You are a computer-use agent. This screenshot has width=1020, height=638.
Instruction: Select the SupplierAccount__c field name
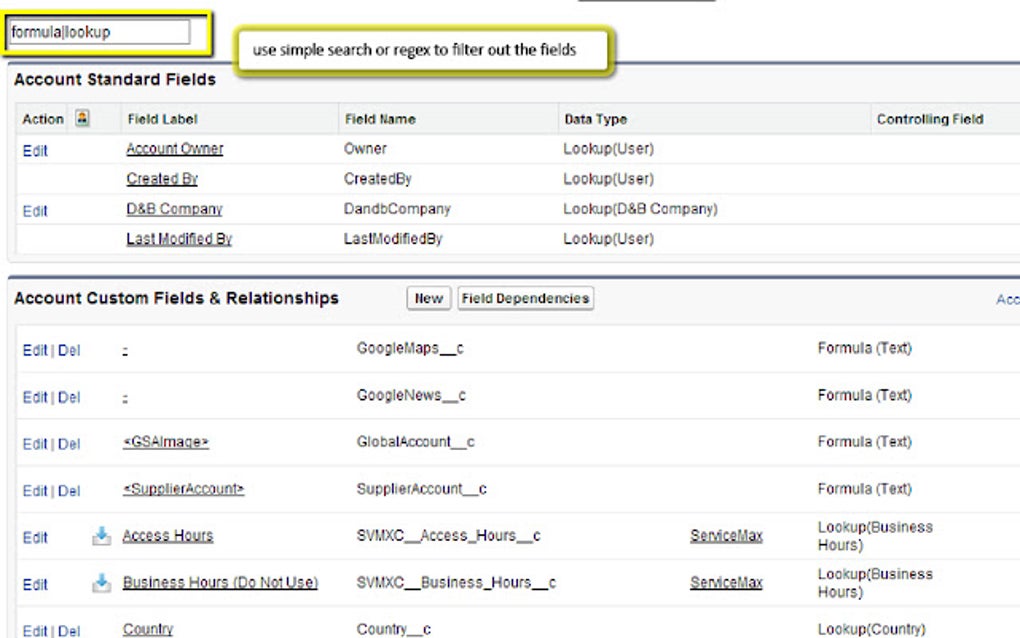(x=422, y=489)
